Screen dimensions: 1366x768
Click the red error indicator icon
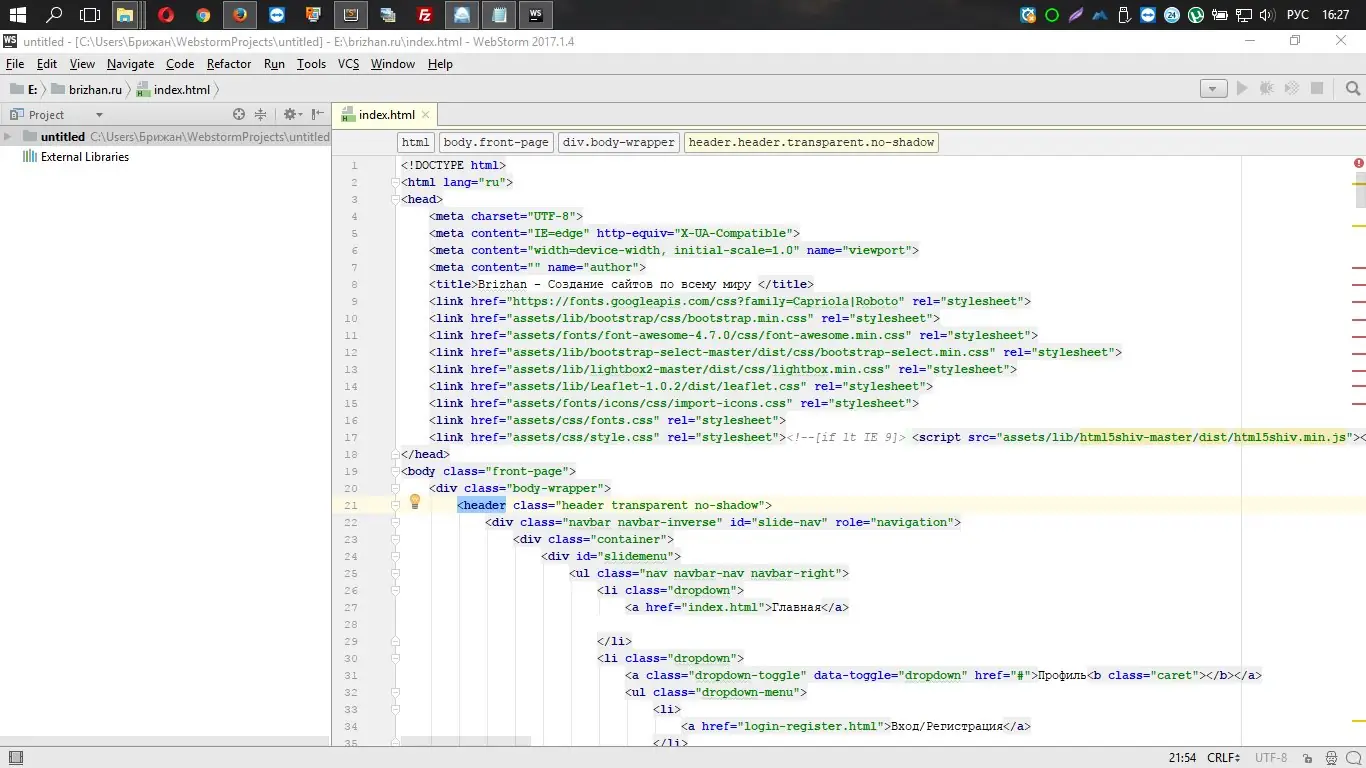tap(1358, 163)
